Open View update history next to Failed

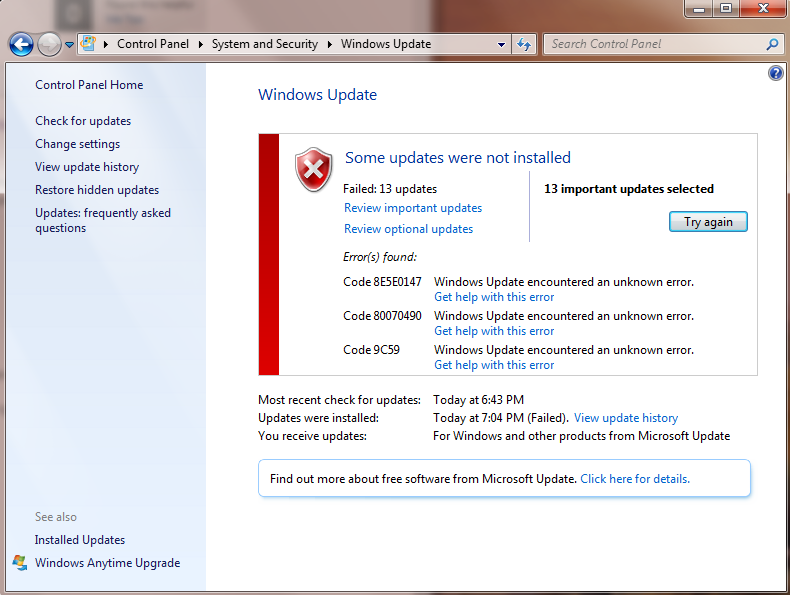click(626, 418)
